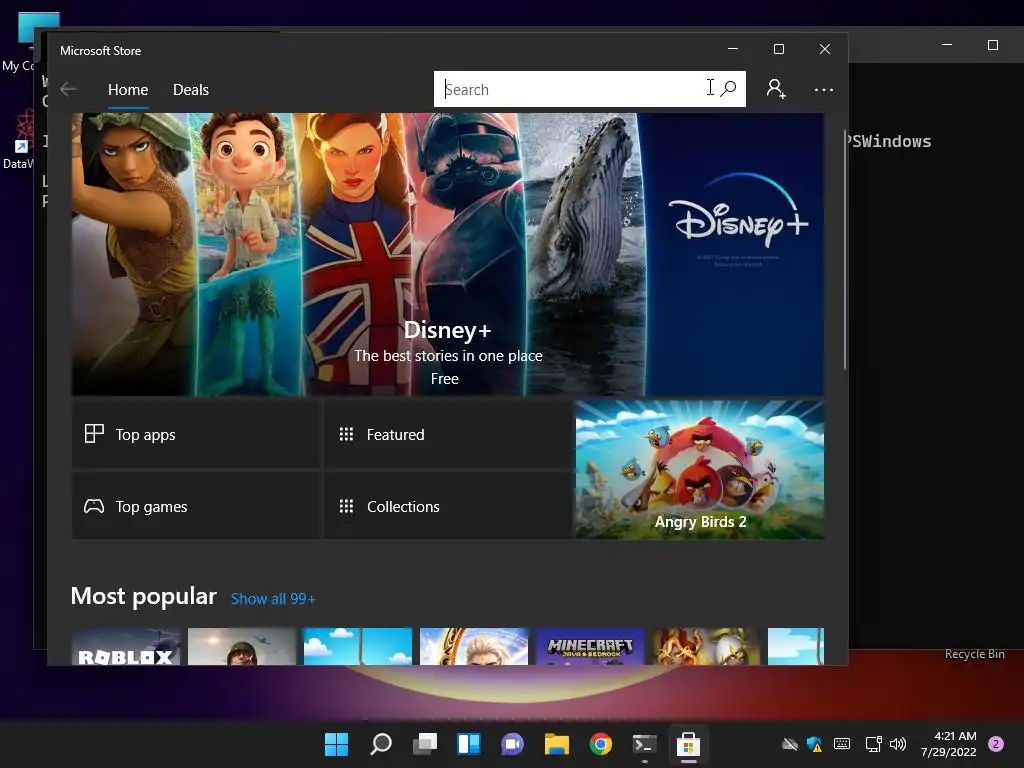Open the Minecraft thumbnail in Most popular
Viewport: 1024px width, 768px height.
[590, 647]
